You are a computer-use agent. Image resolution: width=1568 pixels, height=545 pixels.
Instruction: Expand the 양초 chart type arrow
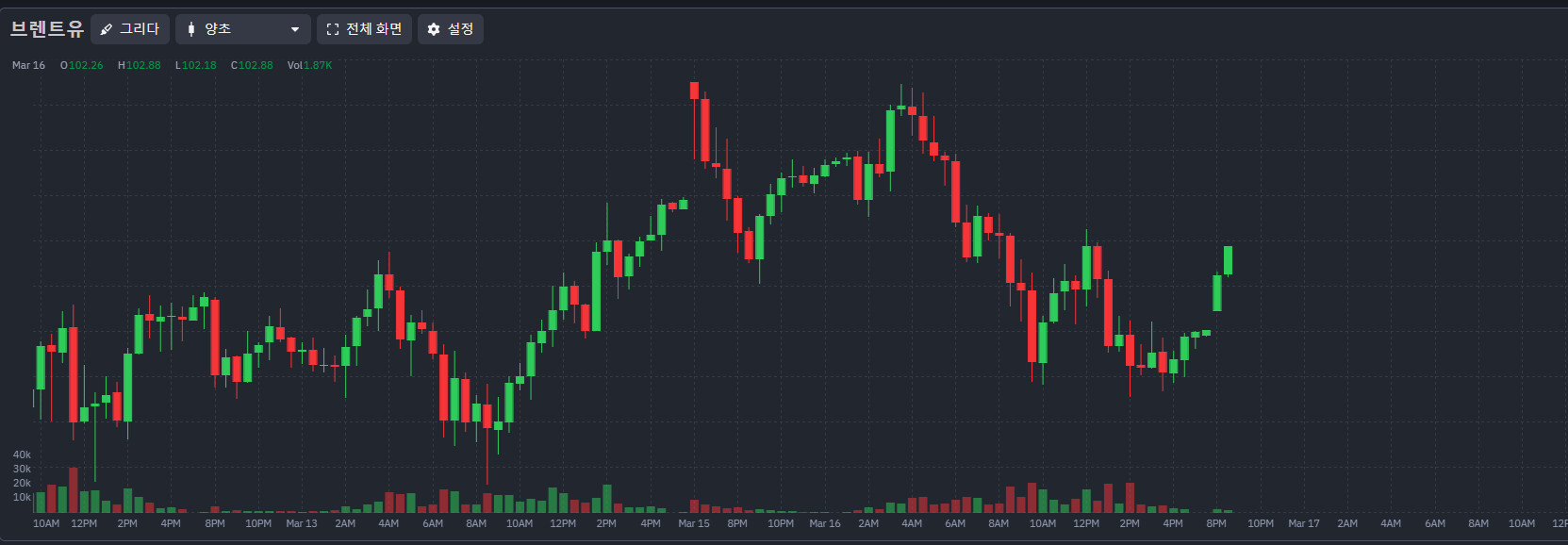click(295, 29)
